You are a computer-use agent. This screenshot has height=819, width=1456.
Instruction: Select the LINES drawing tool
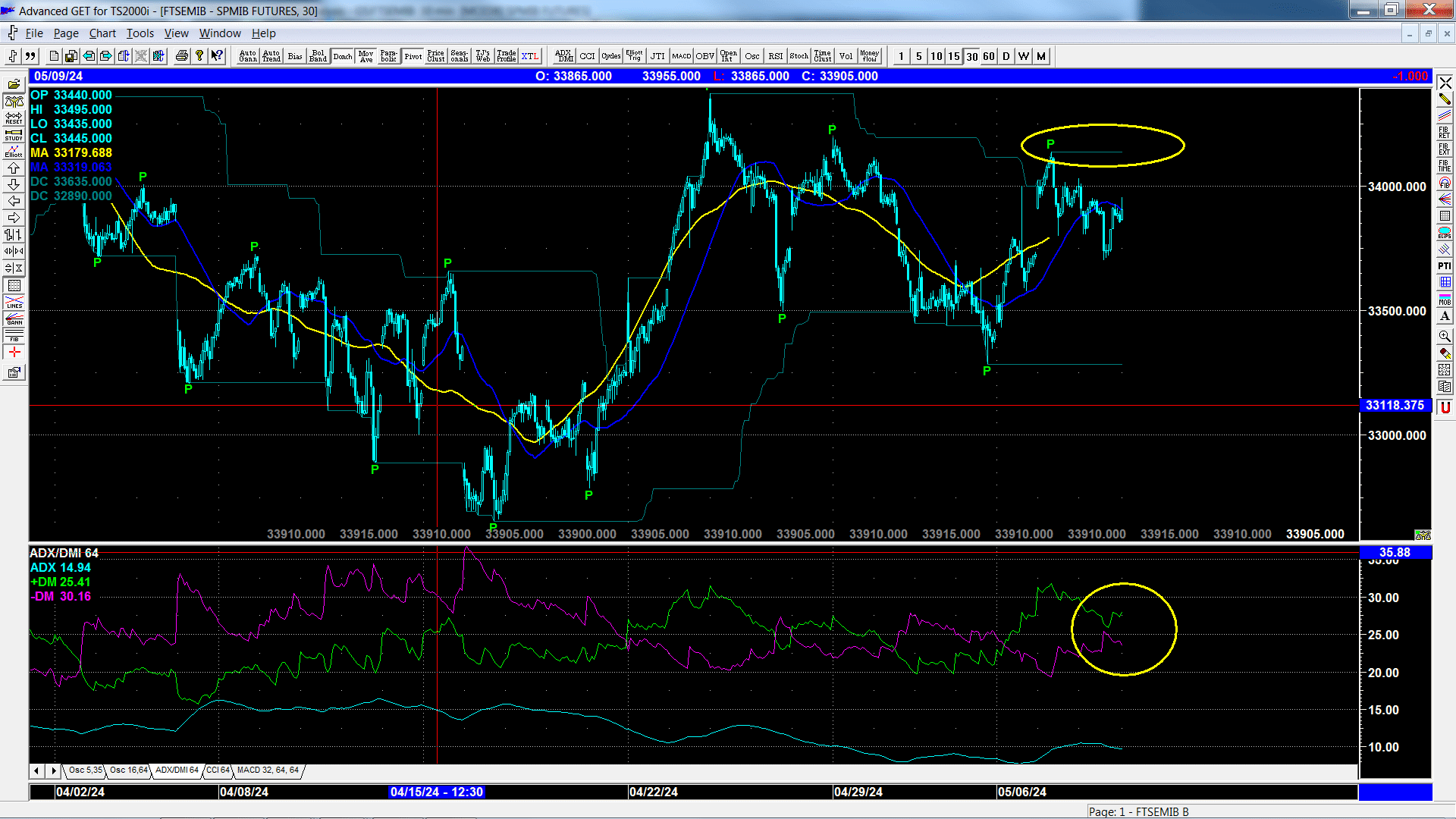point(14,302)
